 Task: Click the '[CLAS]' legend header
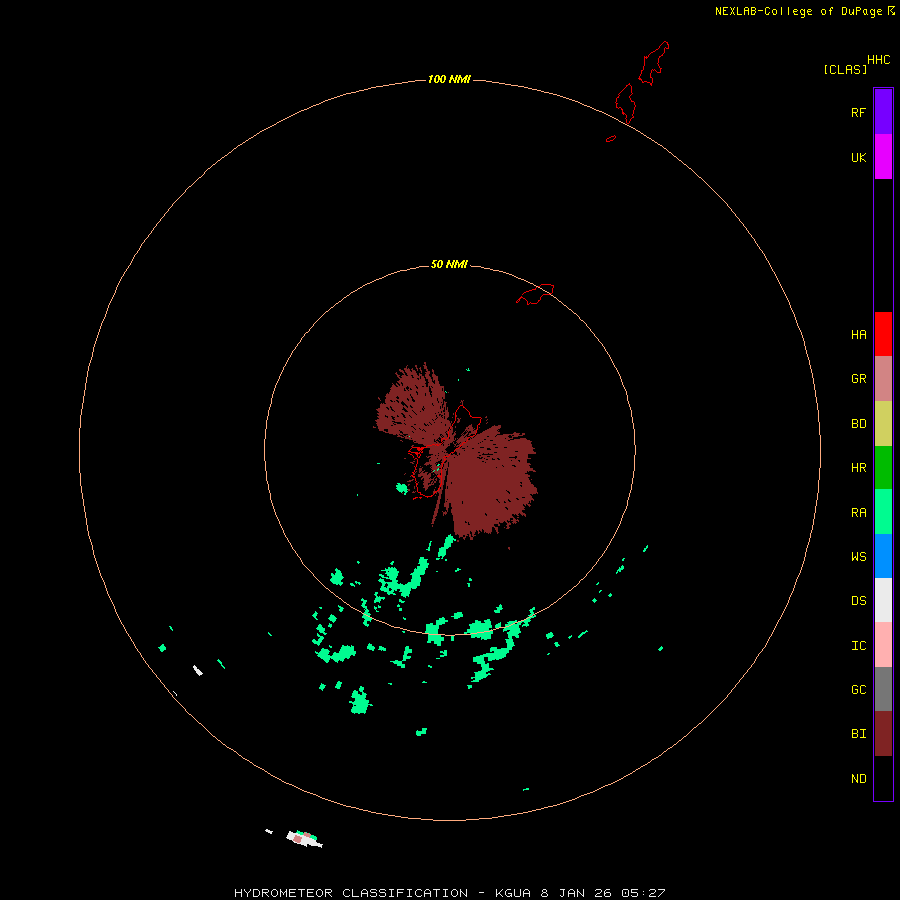(x=845, y=69)
